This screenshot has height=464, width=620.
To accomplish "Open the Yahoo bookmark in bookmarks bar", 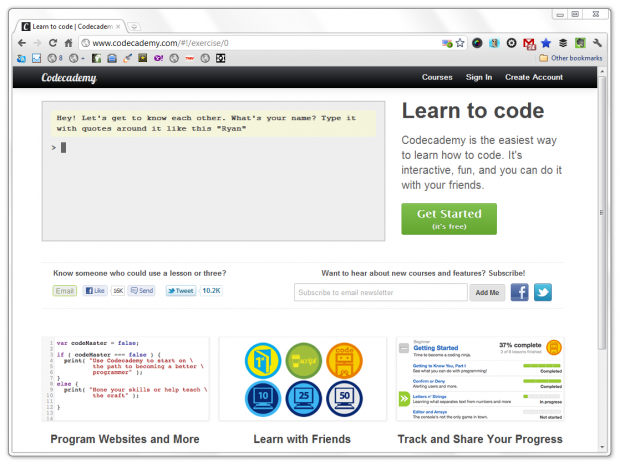I will 159,58.
